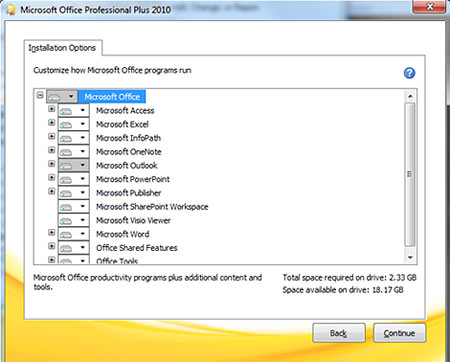This screenshot has width=450, height=362.
Task: Select Office Shared Features in the tree
Action: pyautogui.click(x=137, y=248)
